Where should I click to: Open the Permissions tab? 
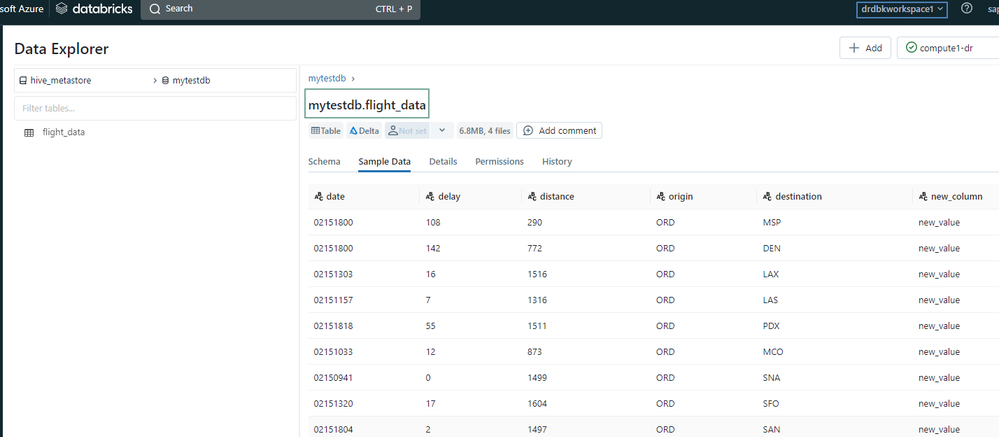click(499, 161)
